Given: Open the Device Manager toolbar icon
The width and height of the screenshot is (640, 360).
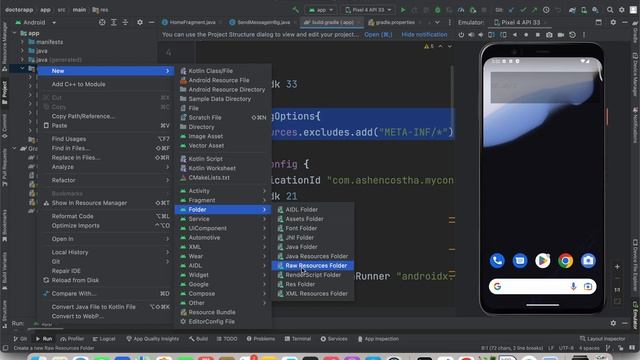Looking at the screenshot, I should (x=584, y=10).
